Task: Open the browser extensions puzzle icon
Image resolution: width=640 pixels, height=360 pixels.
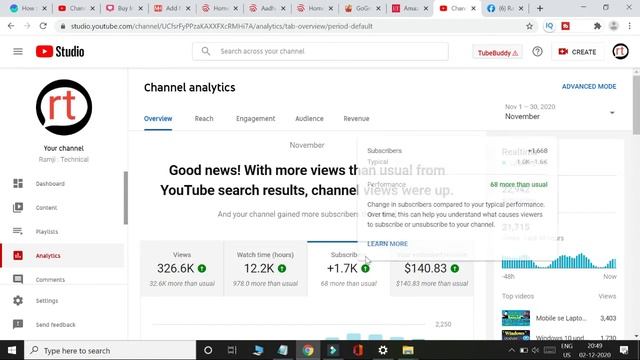Action: click(x=597, y=26)
